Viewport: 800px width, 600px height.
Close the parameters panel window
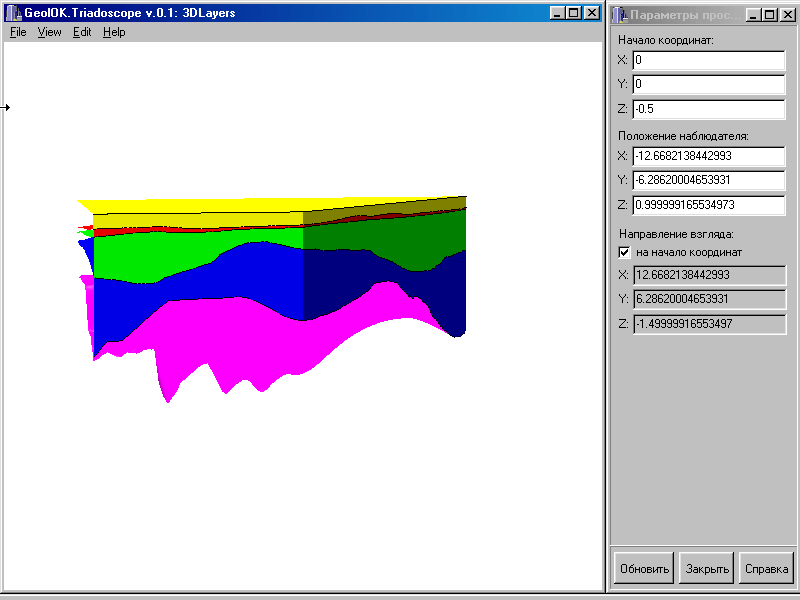point(788,15)
